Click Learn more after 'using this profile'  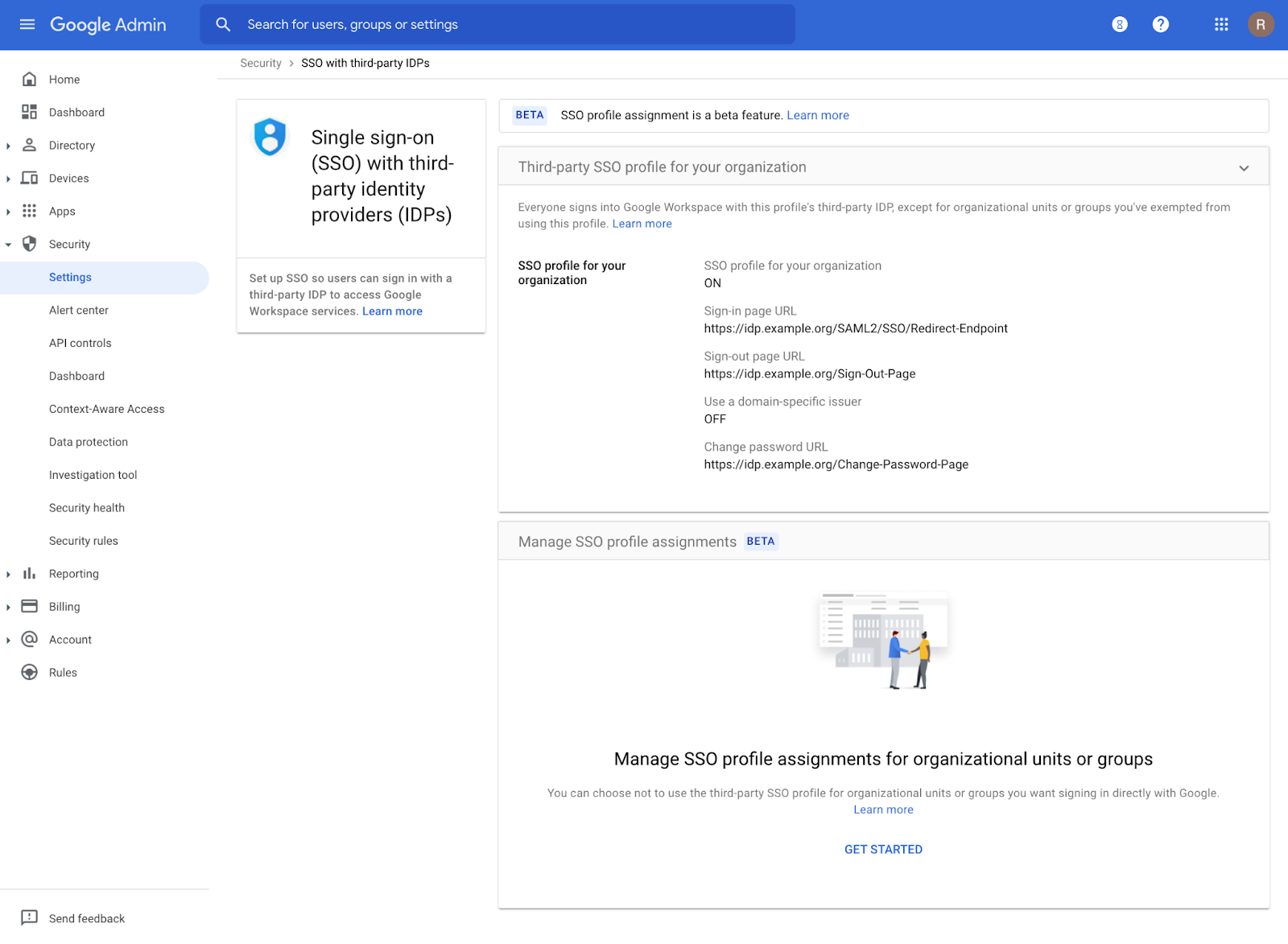click(642, 224)
